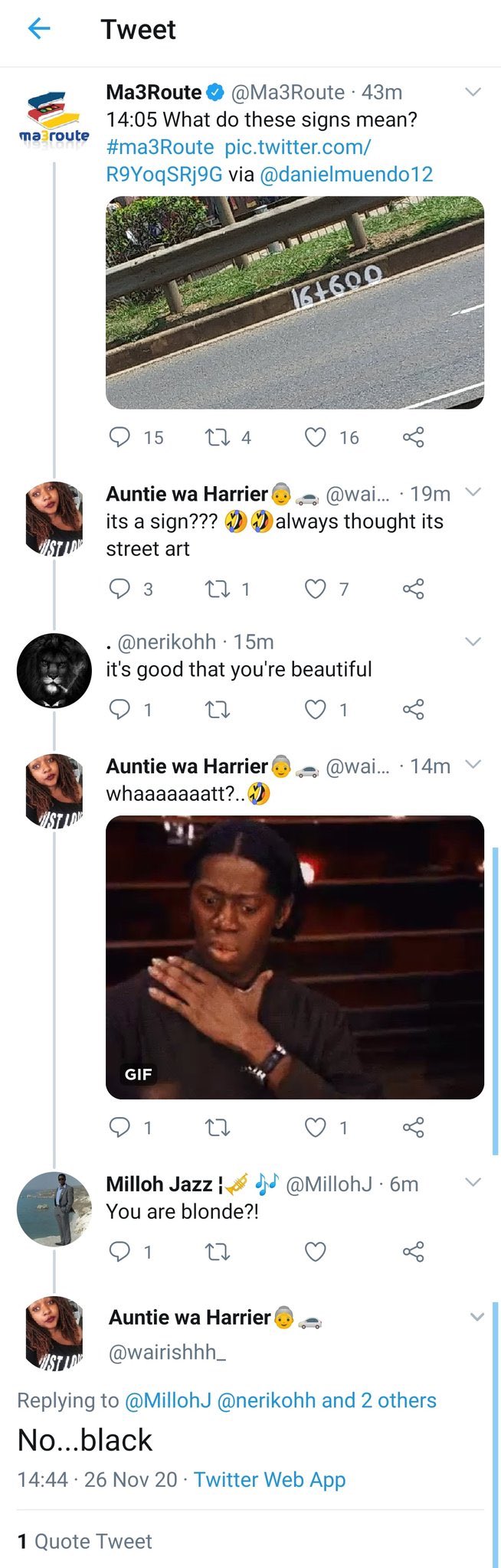
Task: Open the 1 Quote Tweet list
Action: [84, 1541]
